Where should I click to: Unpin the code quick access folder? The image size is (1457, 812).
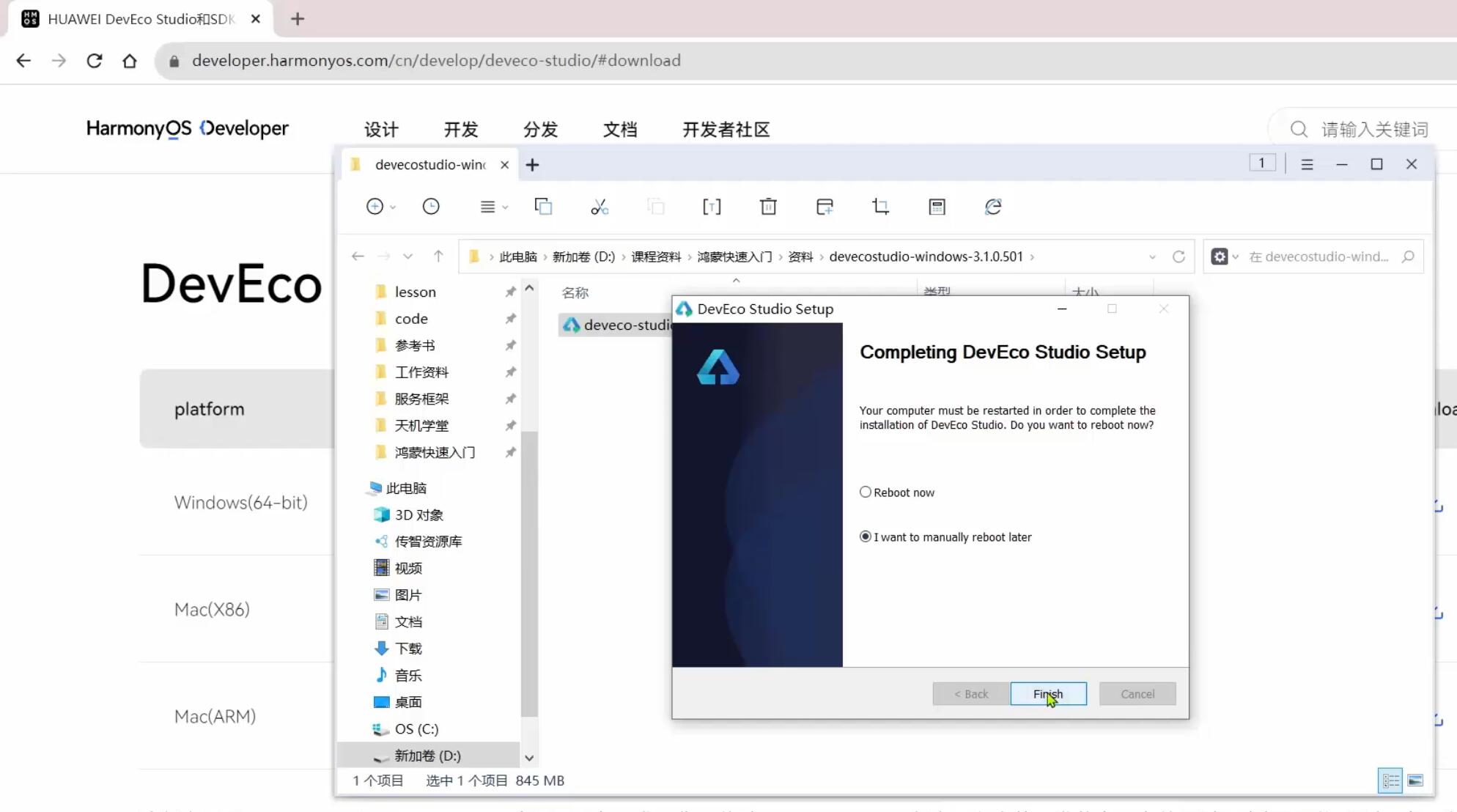tap(510, 319)
